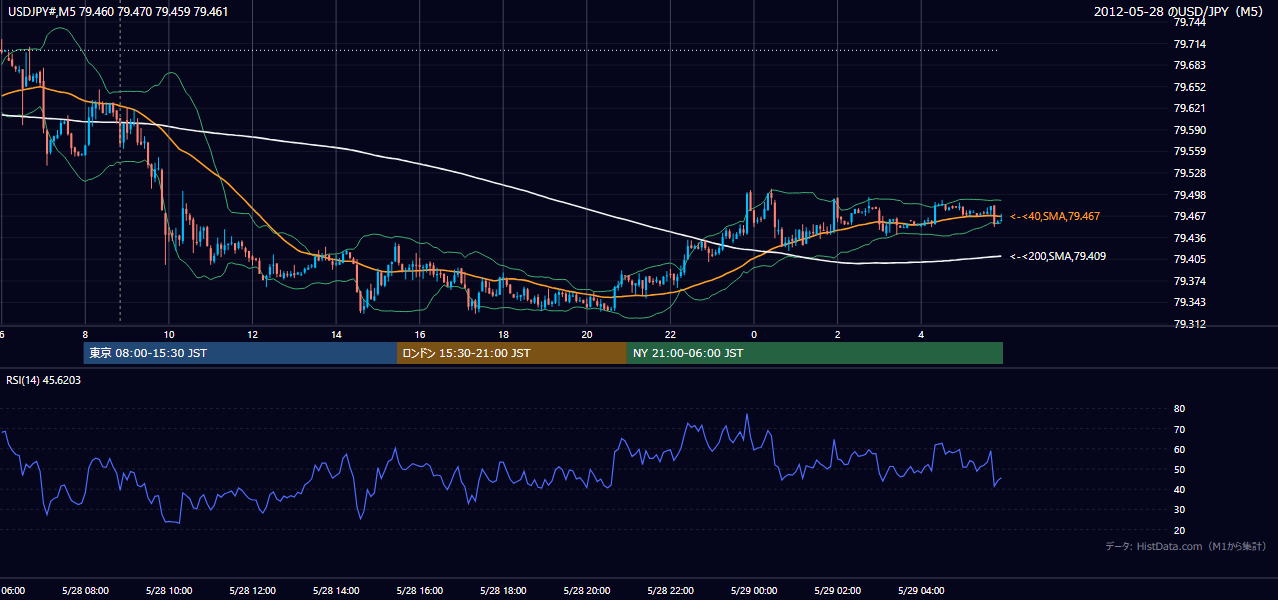Click price axis label 79.683
Image resolution: width=1278 pixels, height=600 pixels.
click(x=1188, y=65)
